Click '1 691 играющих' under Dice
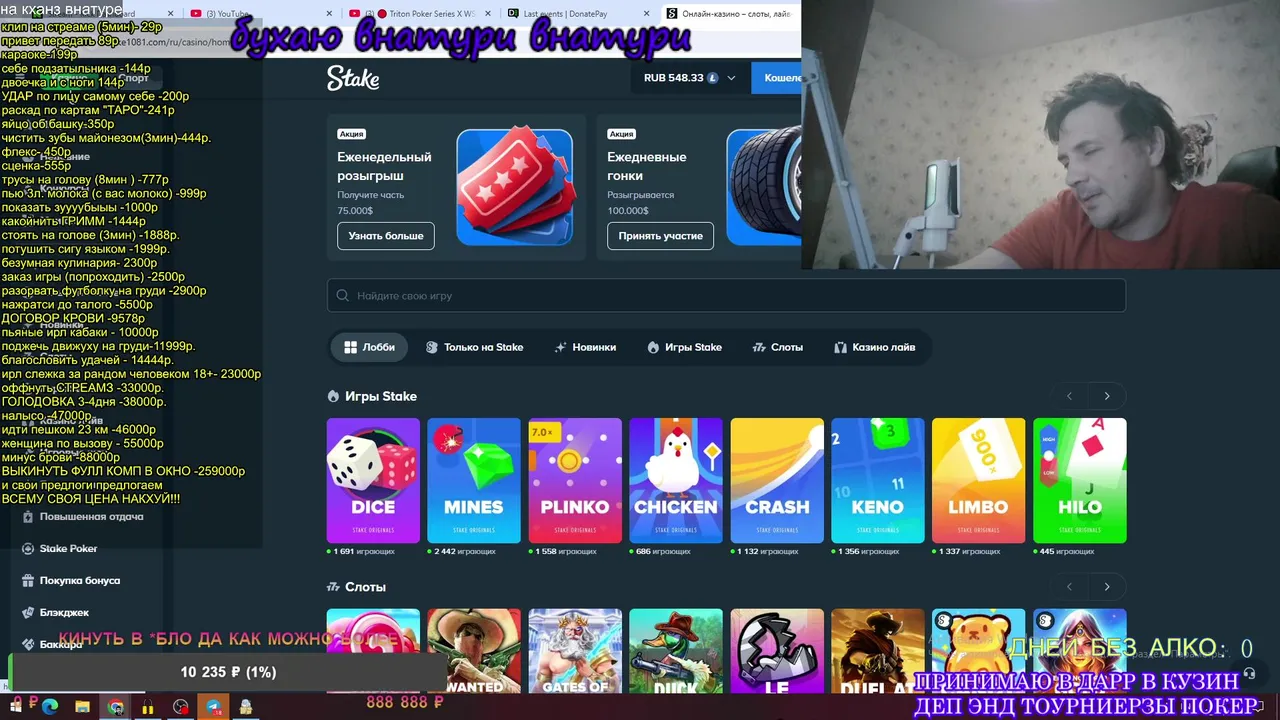 (364, 552)
